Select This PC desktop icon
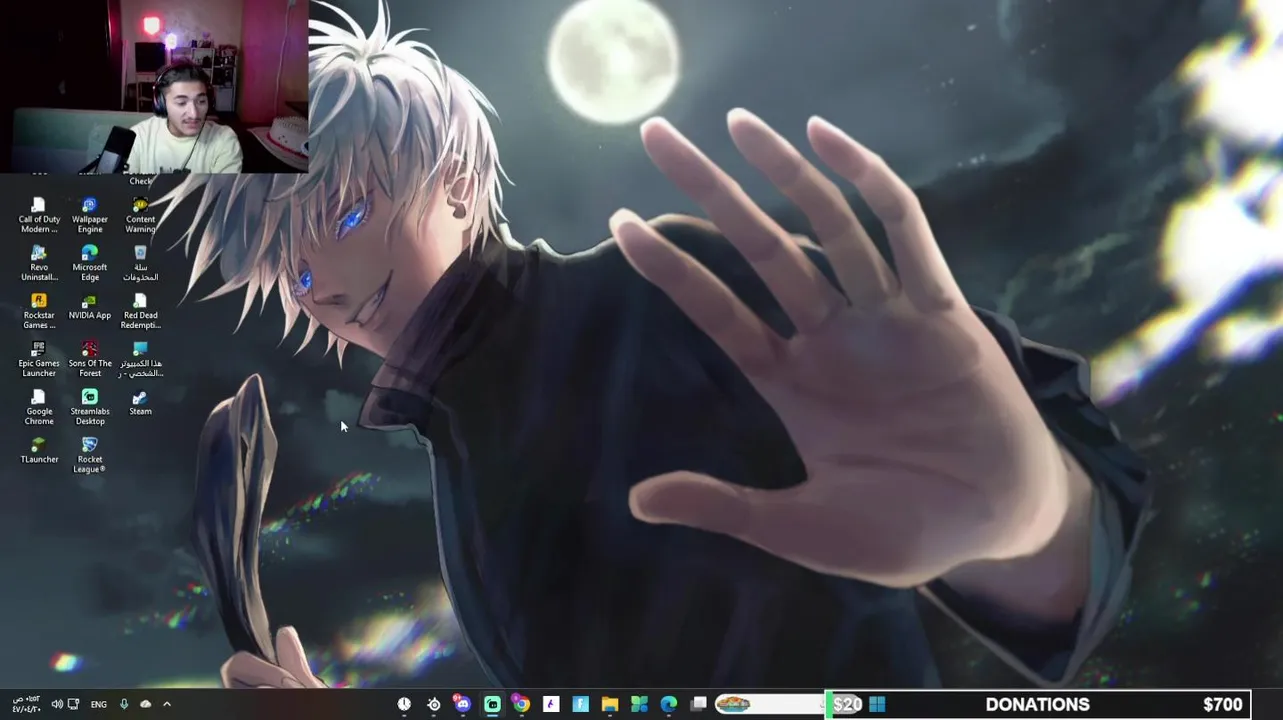Screen dimensions: 1283x720 (x=140, y=359)
